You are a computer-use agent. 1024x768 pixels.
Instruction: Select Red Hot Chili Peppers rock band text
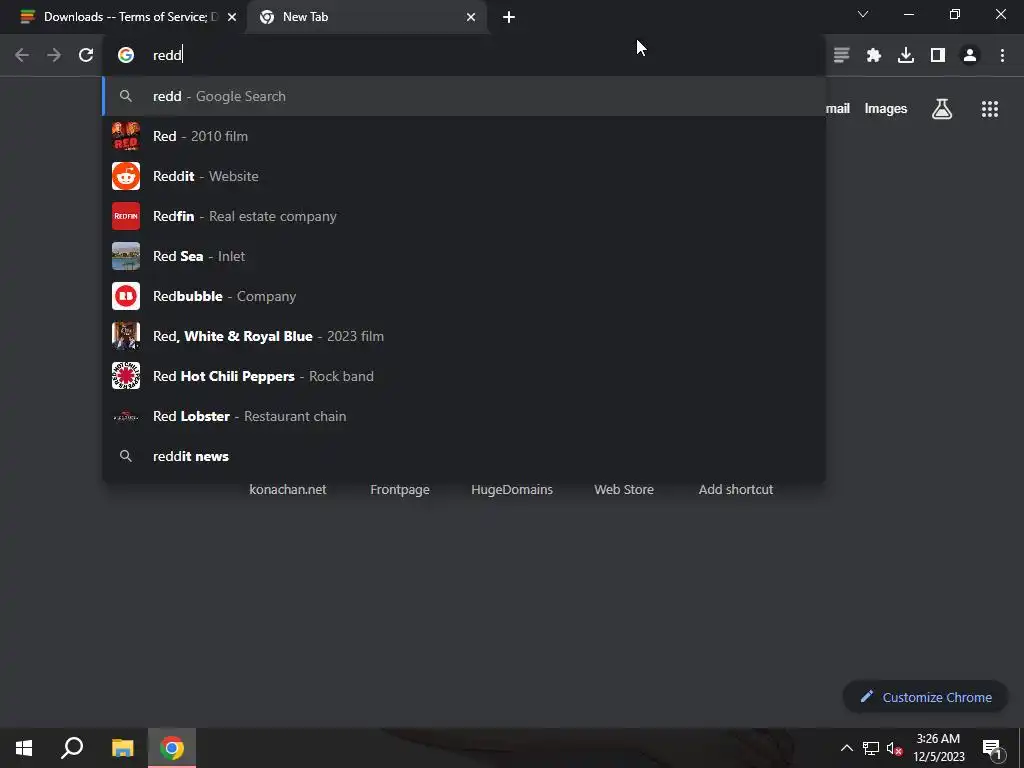[x=263, y=376]
